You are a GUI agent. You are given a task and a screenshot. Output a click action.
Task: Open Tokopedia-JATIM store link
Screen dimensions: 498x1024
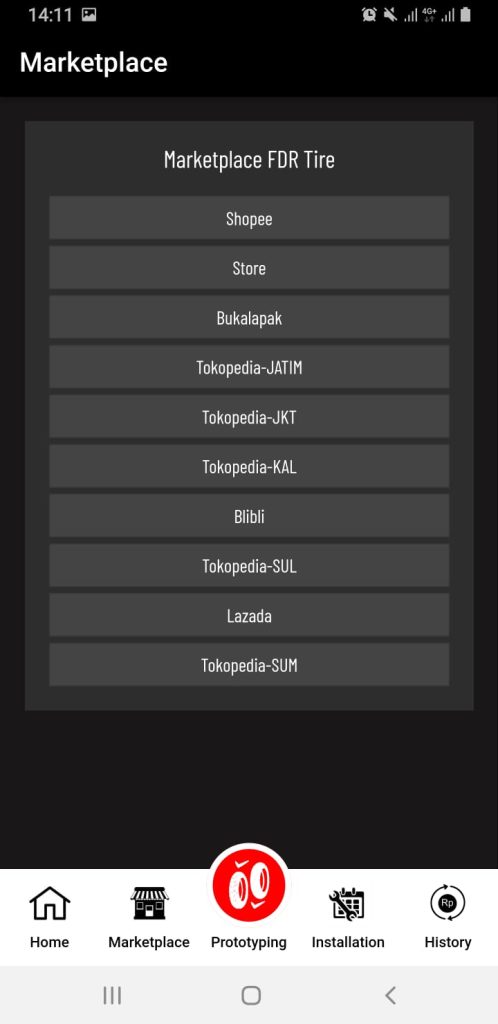click(249, 367)
